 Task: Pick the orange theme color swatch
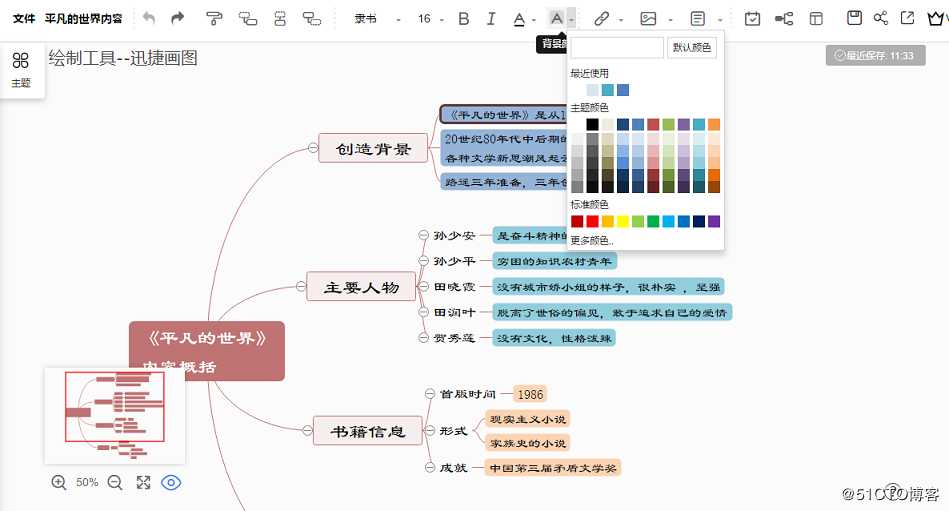(x=714, y=124)
